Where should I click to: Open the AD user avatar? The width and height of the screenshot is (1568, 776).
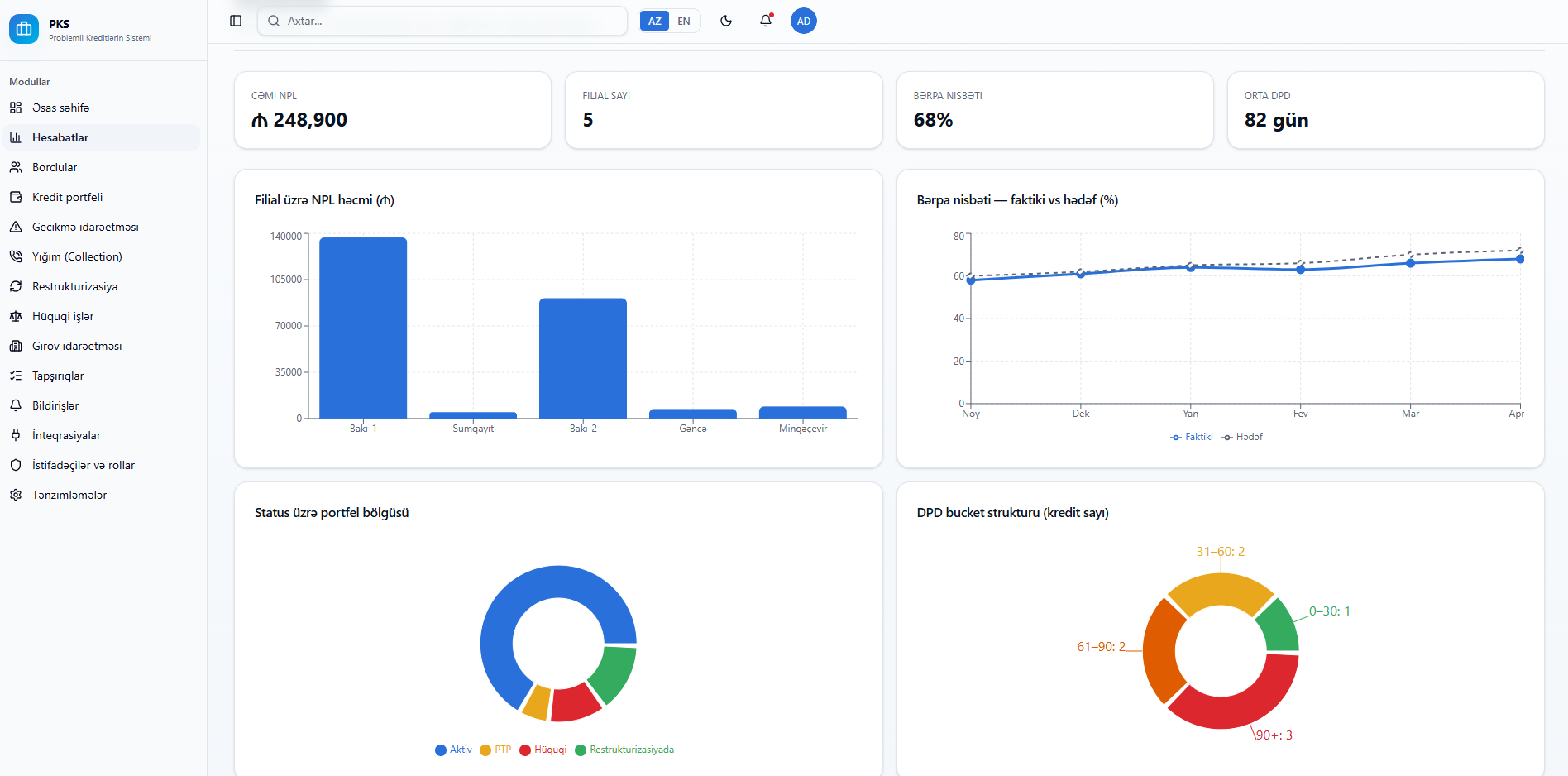(804, 21)
